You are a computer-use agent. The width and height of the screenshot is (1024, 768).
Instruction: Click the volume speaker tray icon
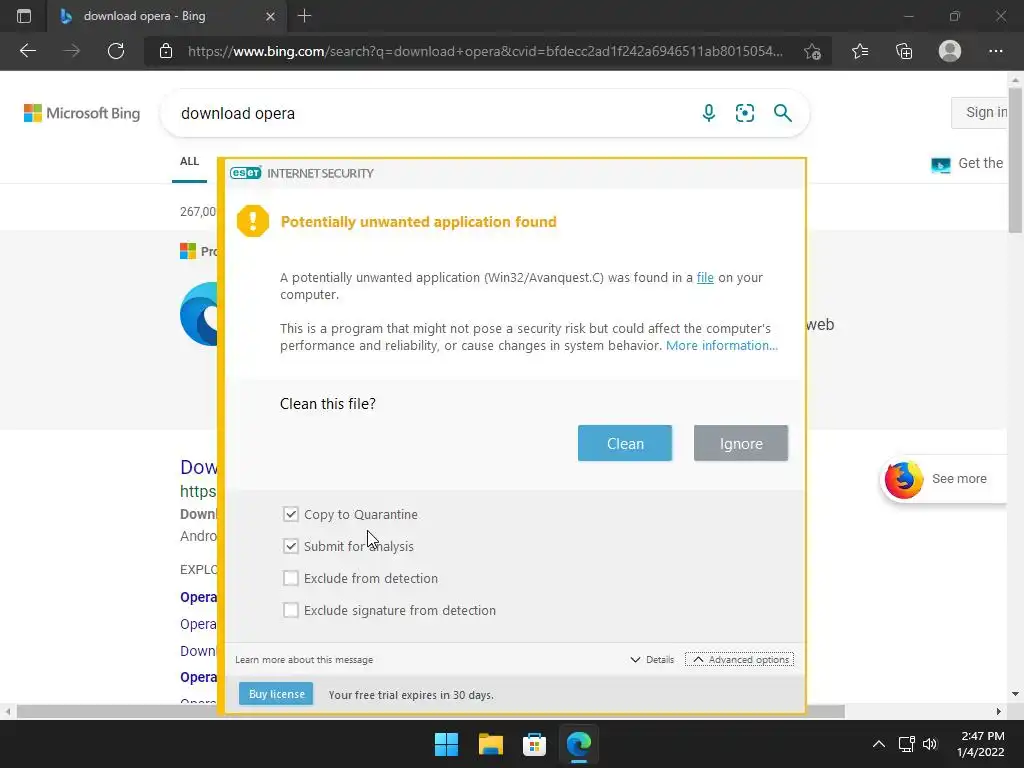[930, 744]
